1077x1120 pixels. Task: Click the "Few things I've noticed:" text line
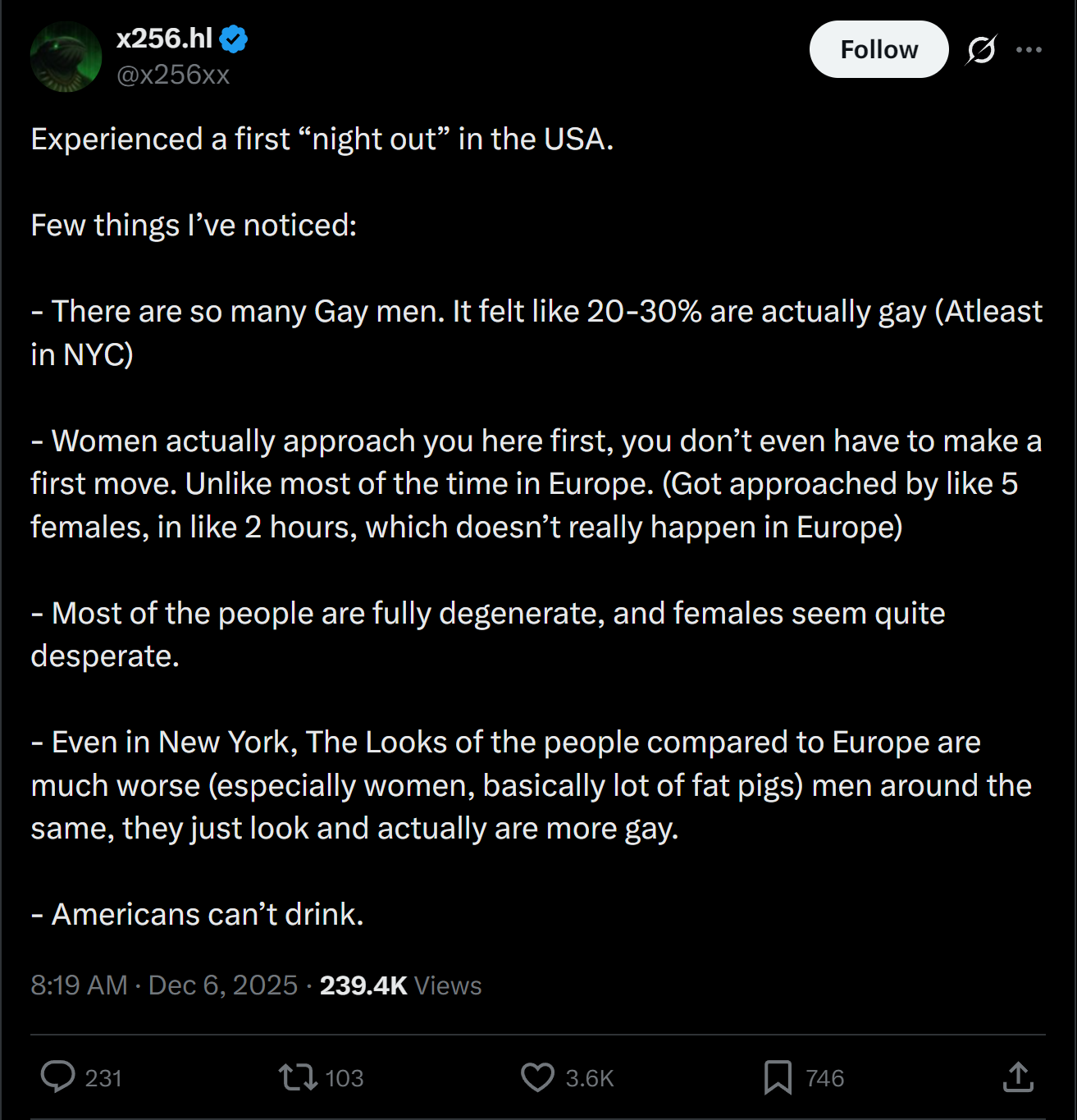click(x=194, y=225)
